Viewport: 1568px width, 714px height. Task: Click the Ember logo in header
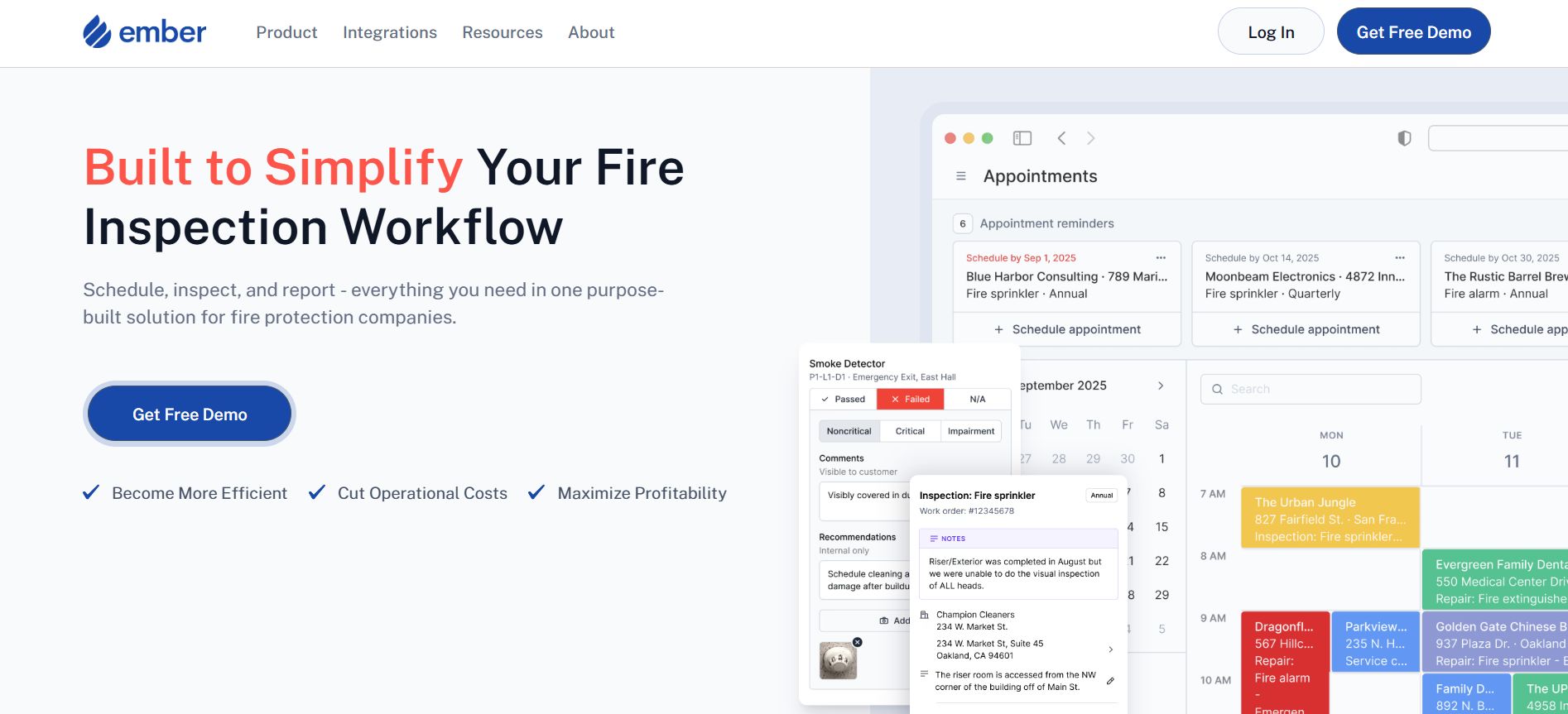tap(144, 32)
